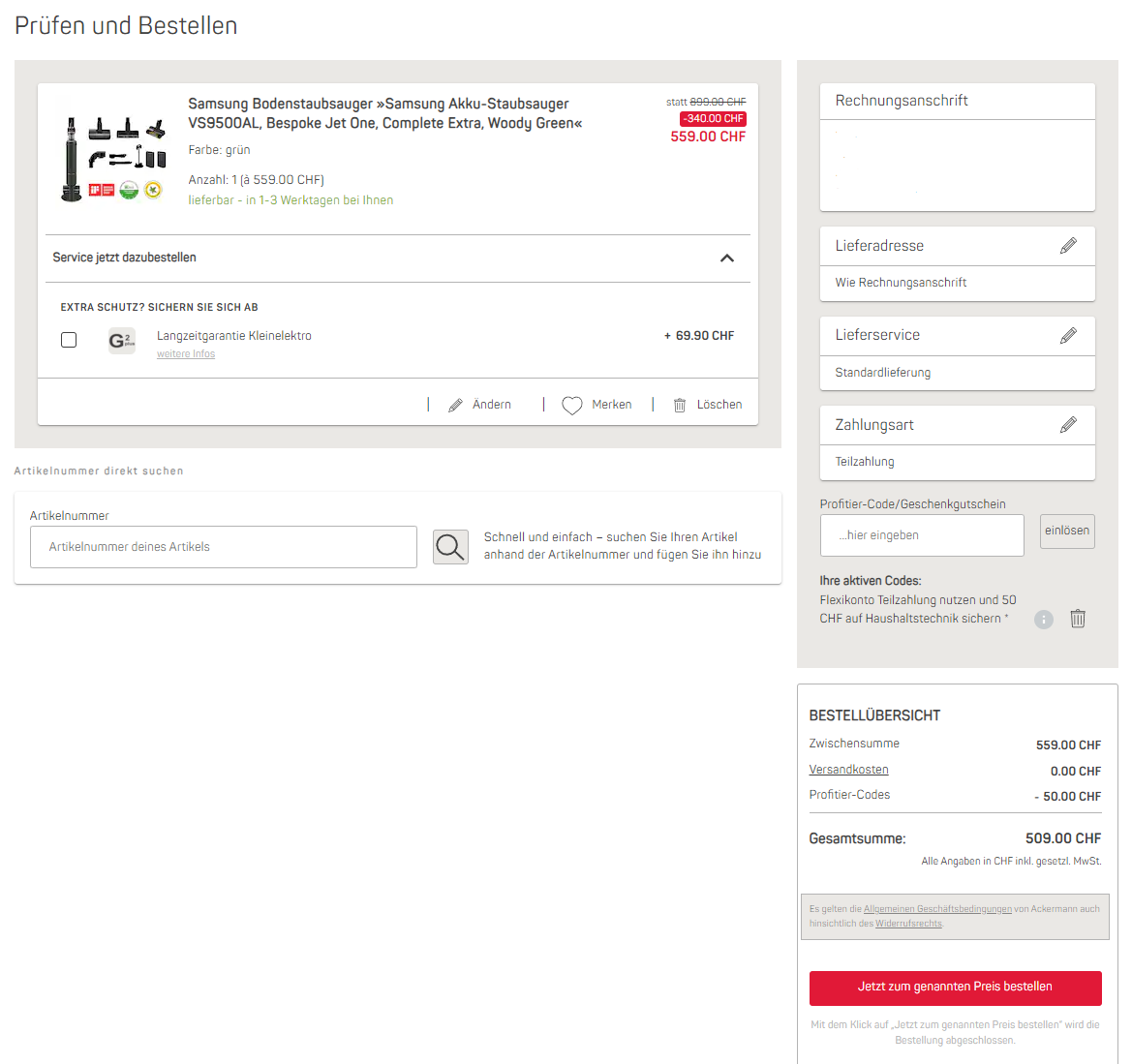Click Ändern to modify the item
Screen dimensions: 1132x1064
pos(480,405)
